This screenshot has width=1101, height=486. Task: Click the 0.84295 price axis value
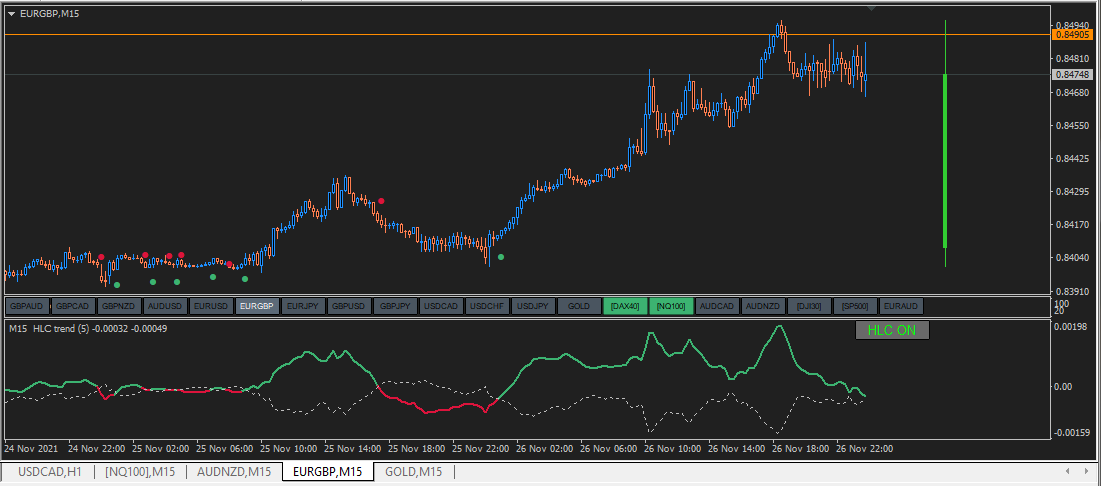[x=1070, y=192]
